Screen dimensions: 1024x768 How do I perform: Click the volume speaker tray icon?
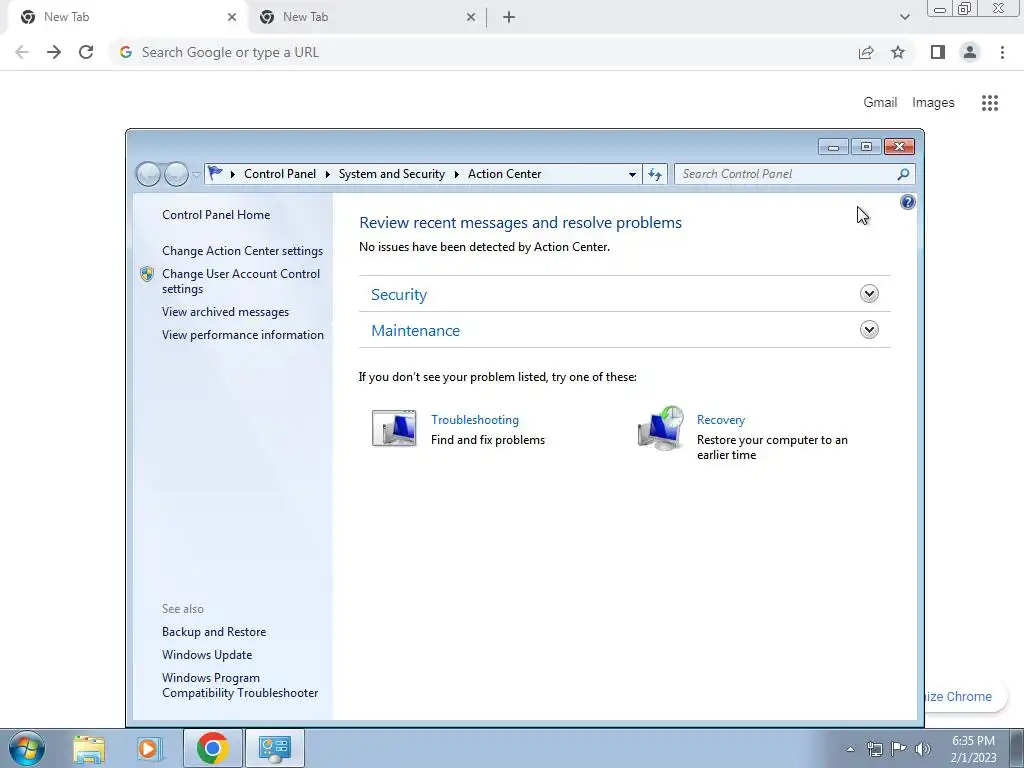(x=923, y=749)
